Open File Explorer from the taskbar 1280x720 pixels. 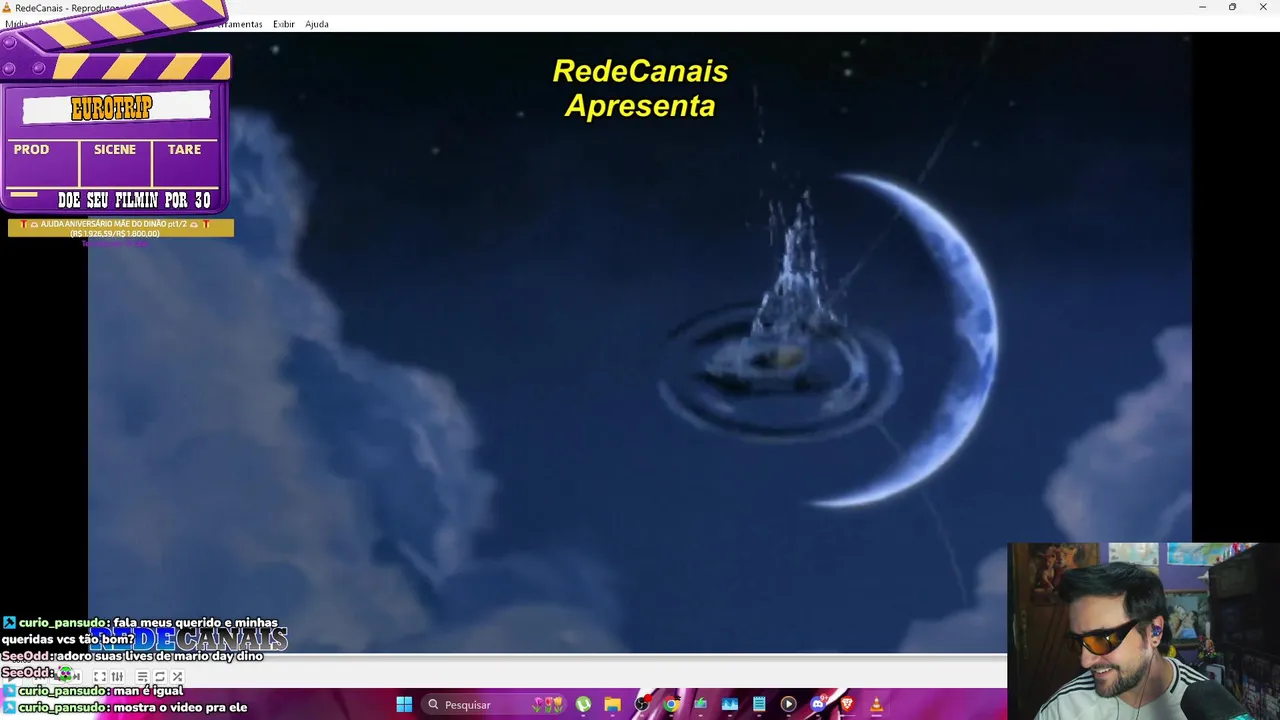coord(612,705)
